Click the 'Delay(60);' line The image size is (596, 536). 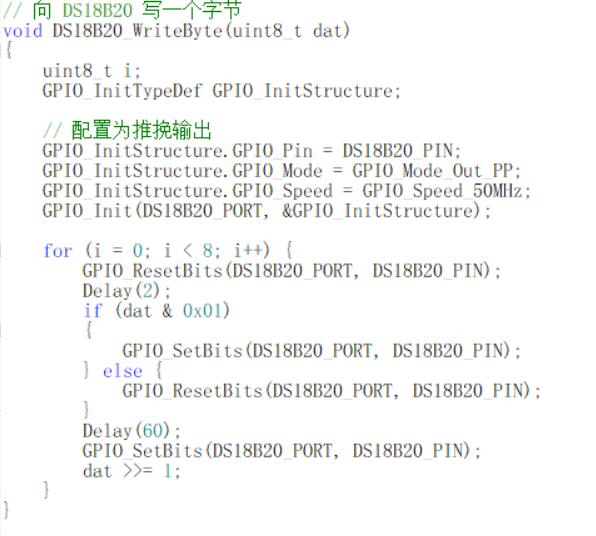point(132,431)
